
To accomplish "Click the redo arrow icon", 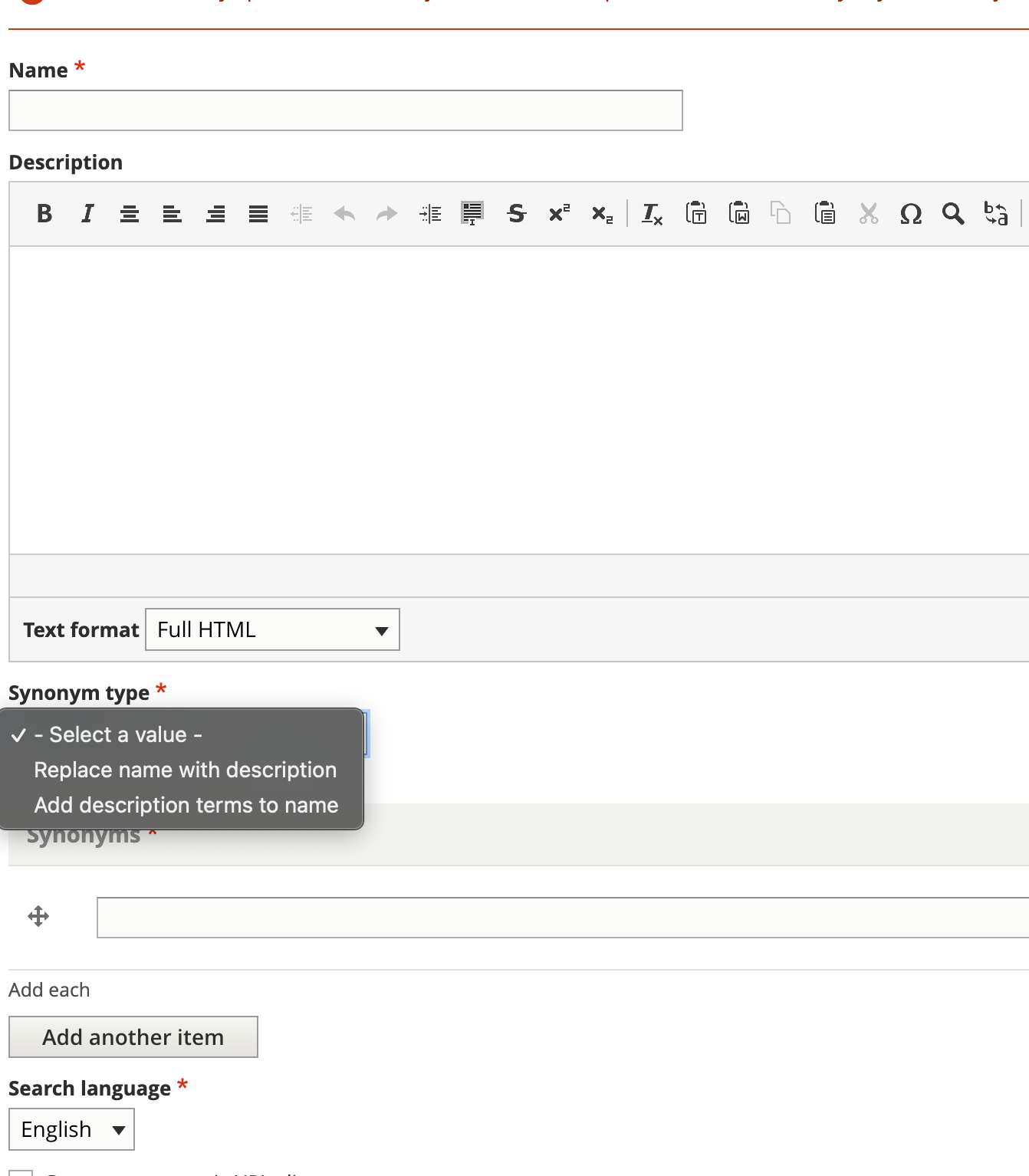I will coord(387,213).
